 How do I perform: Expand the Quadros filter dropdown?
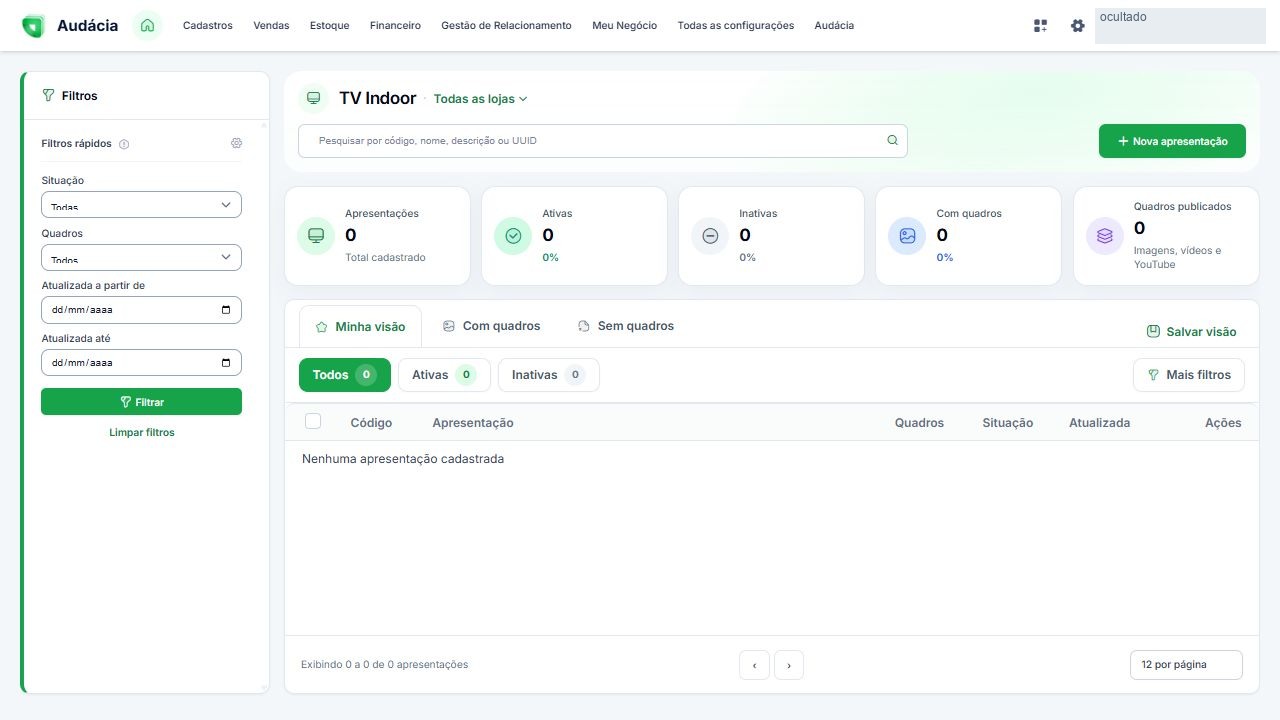pyautogui.click(x=141, y=257)
